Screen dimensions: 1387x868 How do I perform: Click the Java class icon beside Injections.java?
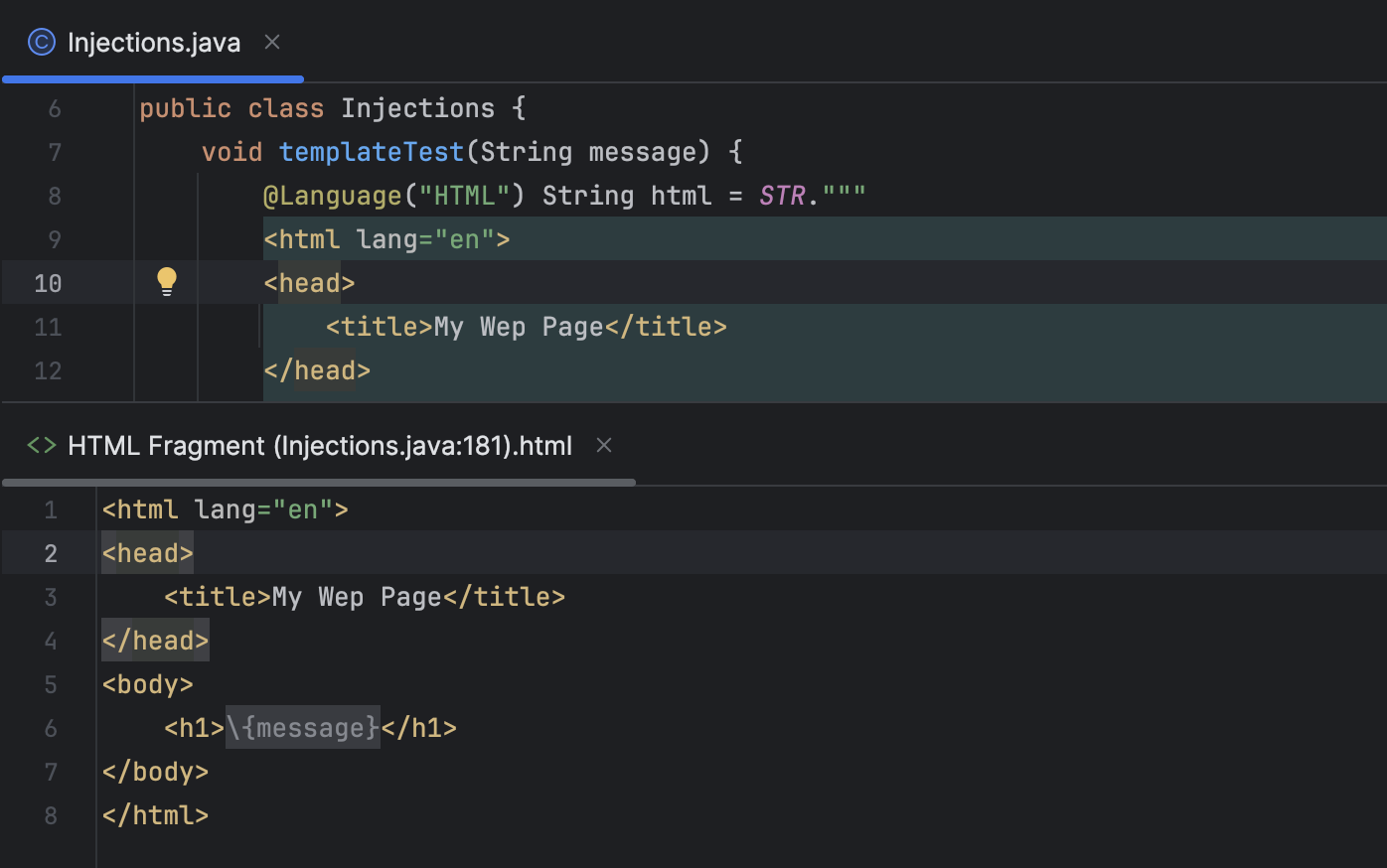[41, 42]
